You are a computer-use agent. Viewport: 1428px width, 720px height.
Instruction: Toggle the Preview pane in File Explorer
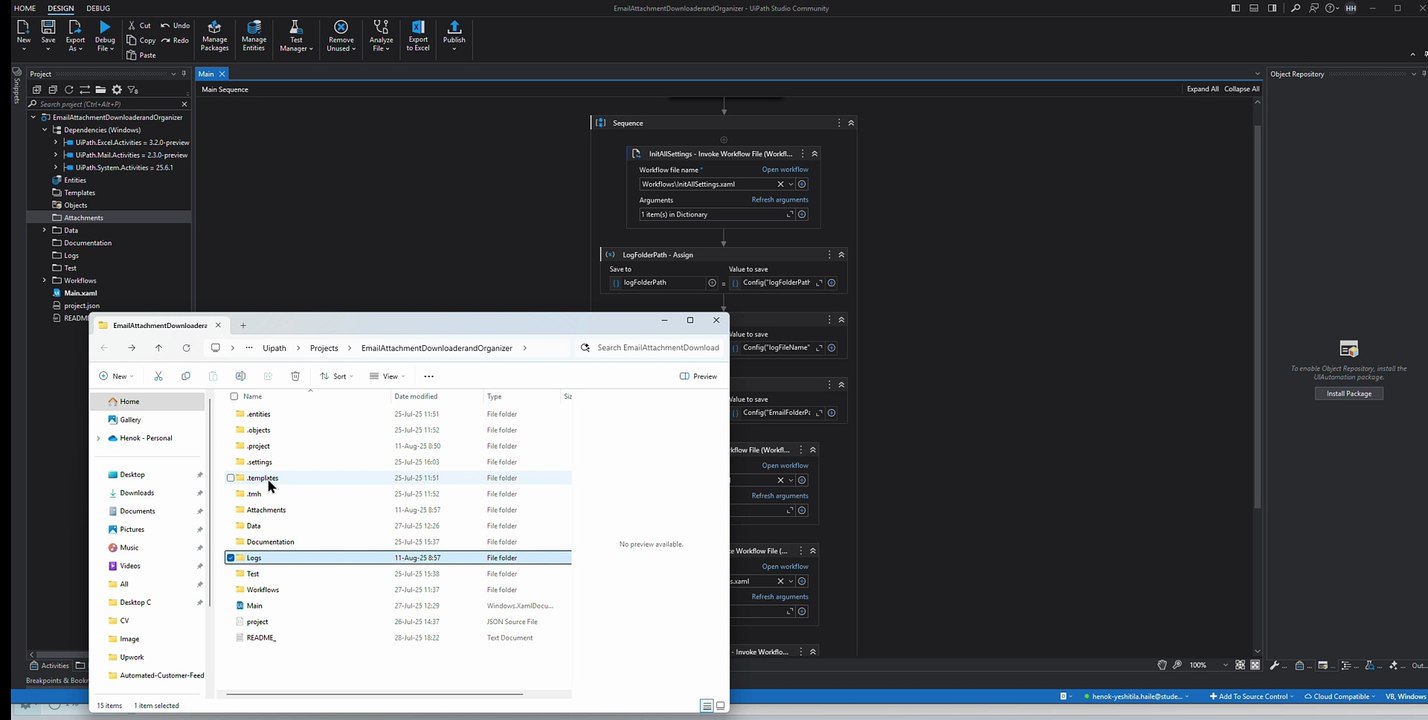698,376
